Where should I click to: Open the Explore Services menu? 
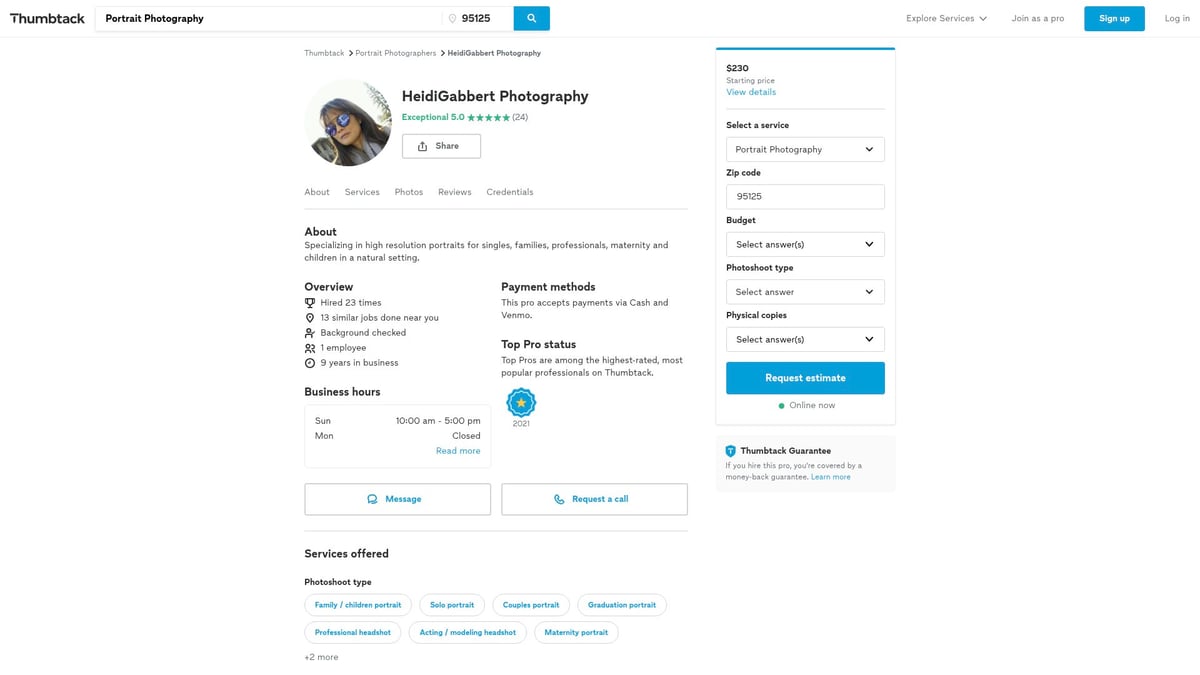click(946, 18)
